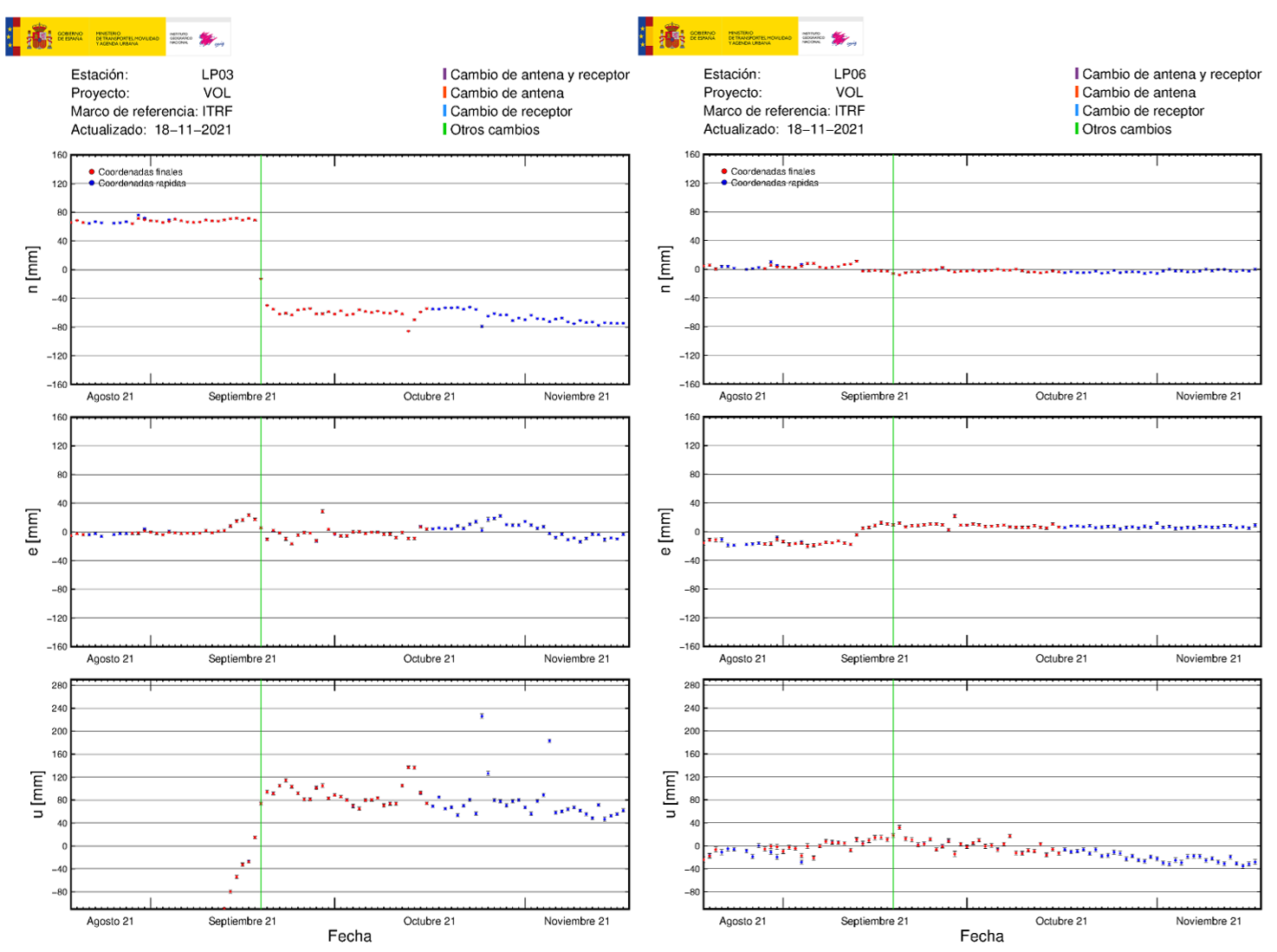Select the 'Cambio de antena y receptor' label for LP06
The image size is (1277, 952).
(1171, 74)
